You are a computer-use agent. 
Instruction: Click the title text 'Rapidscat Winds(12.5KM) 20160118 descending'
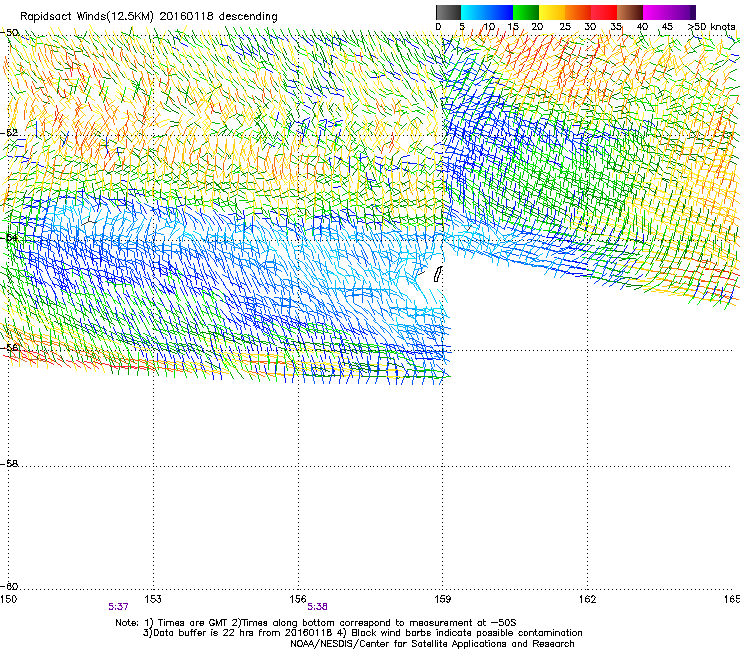149,16
